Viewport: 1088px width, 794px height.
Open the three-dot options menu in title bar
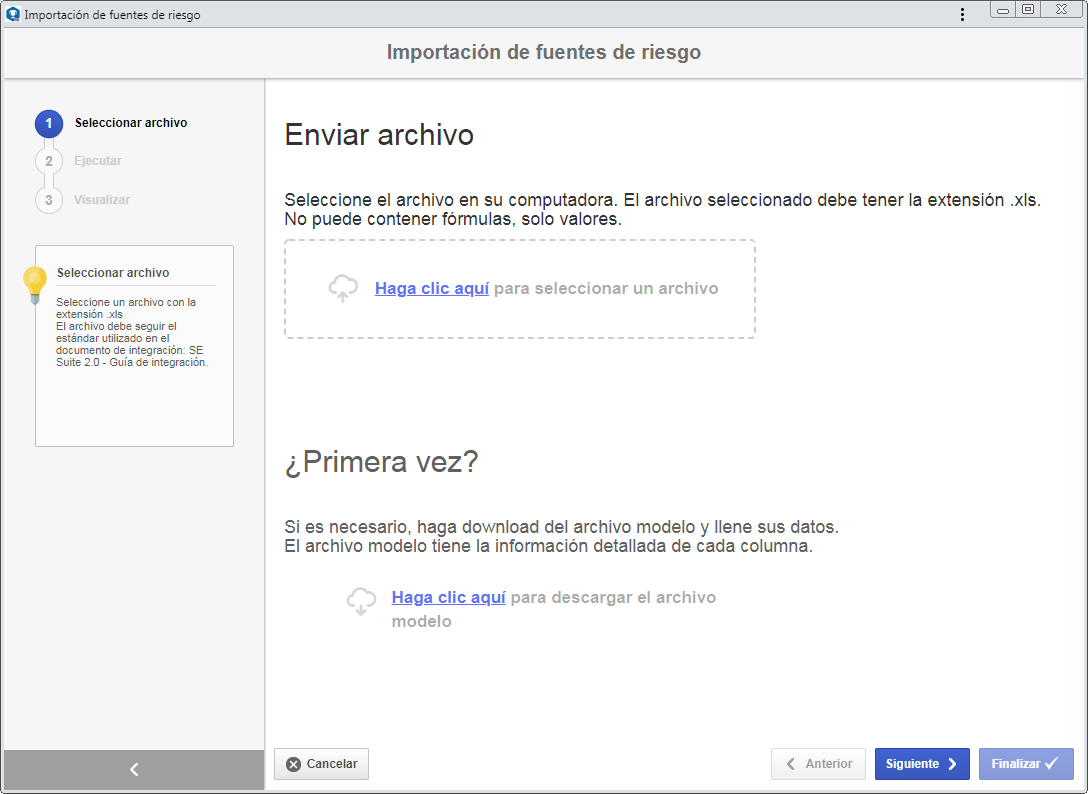pyautogui.click(x=962, y=15)
